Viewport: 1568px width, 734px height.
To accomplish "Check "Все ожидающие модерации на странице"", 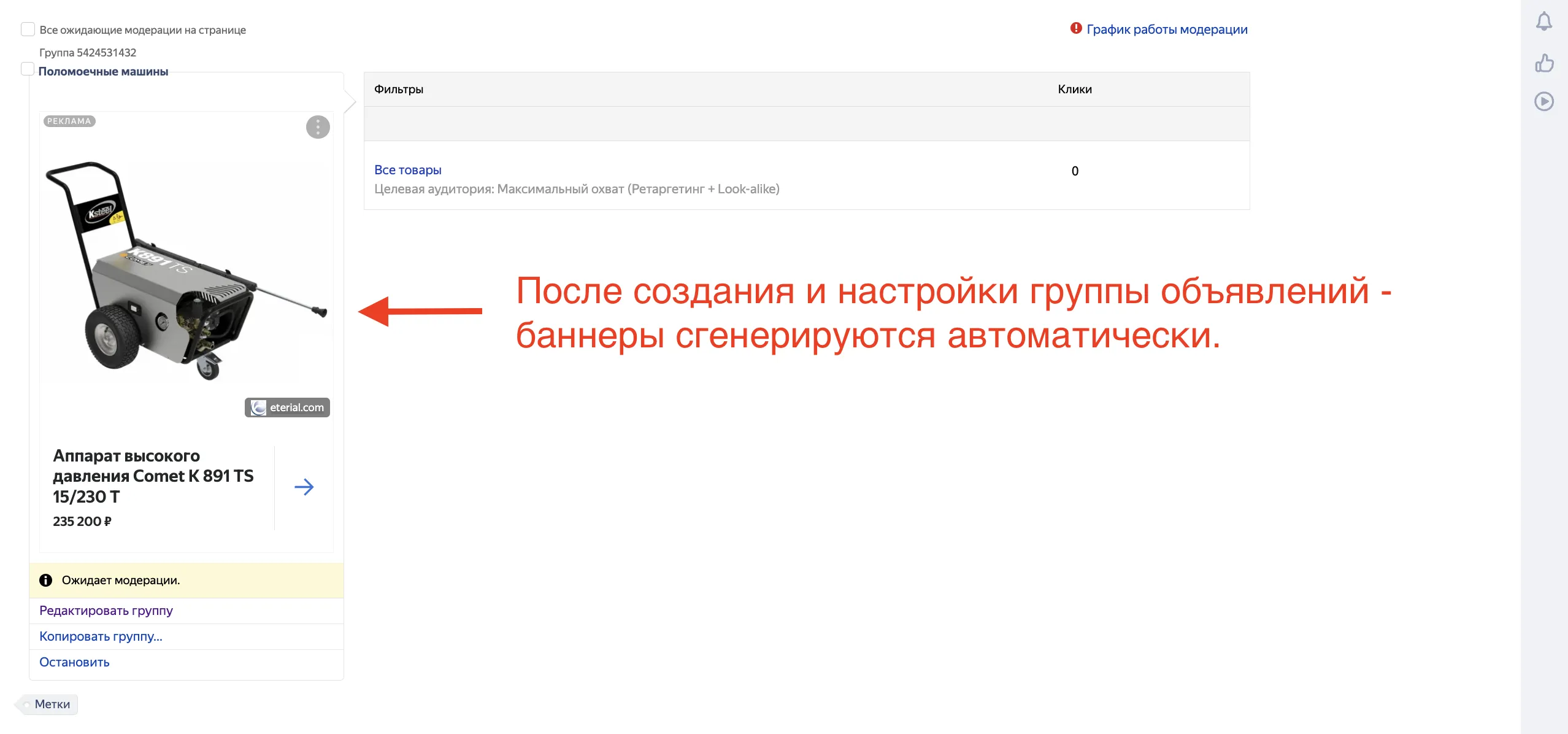I will coord(27,28).
